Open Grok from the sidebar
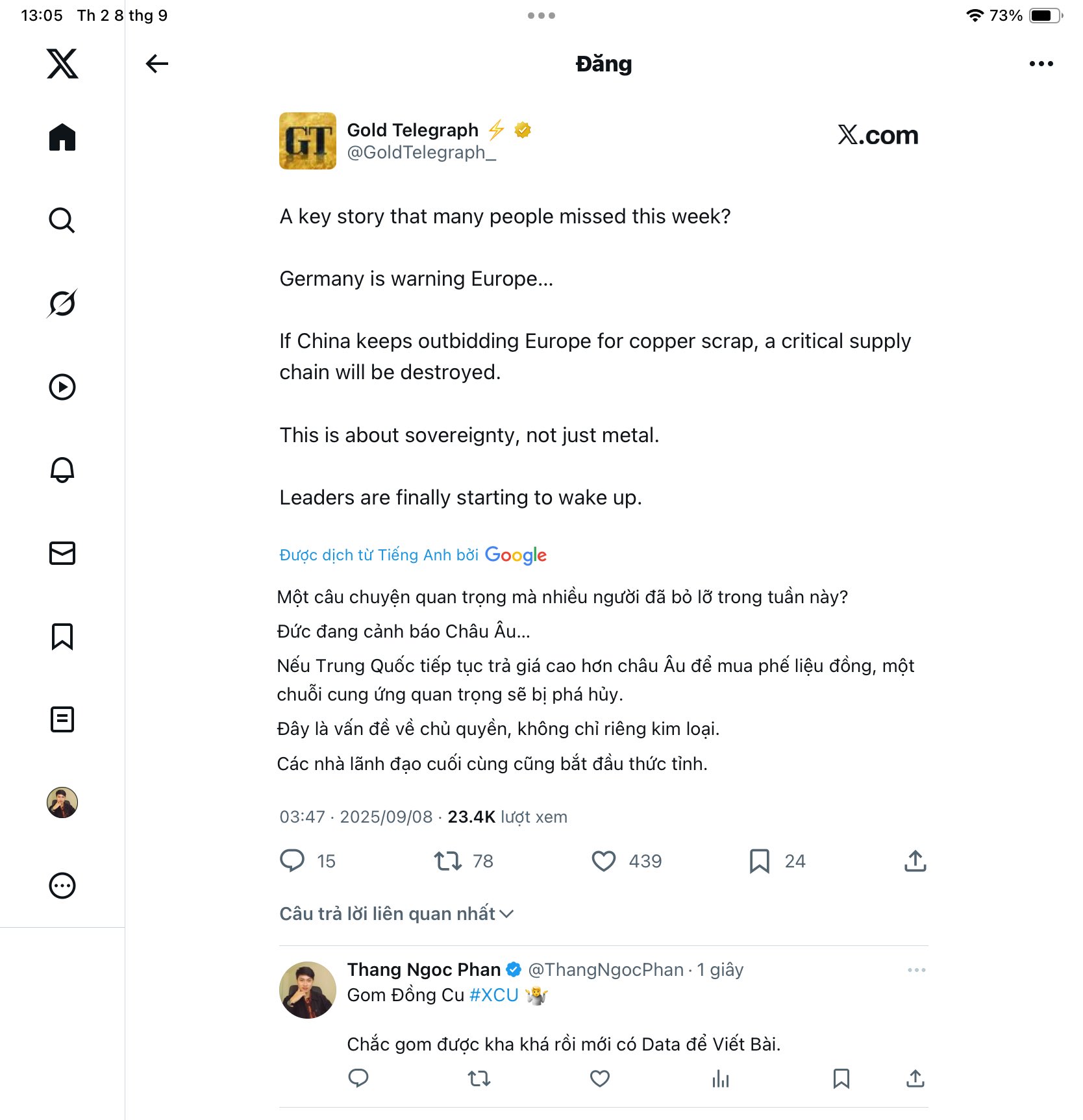The width and height of the screenshot is (1083, 1120). tap(62, 303)
